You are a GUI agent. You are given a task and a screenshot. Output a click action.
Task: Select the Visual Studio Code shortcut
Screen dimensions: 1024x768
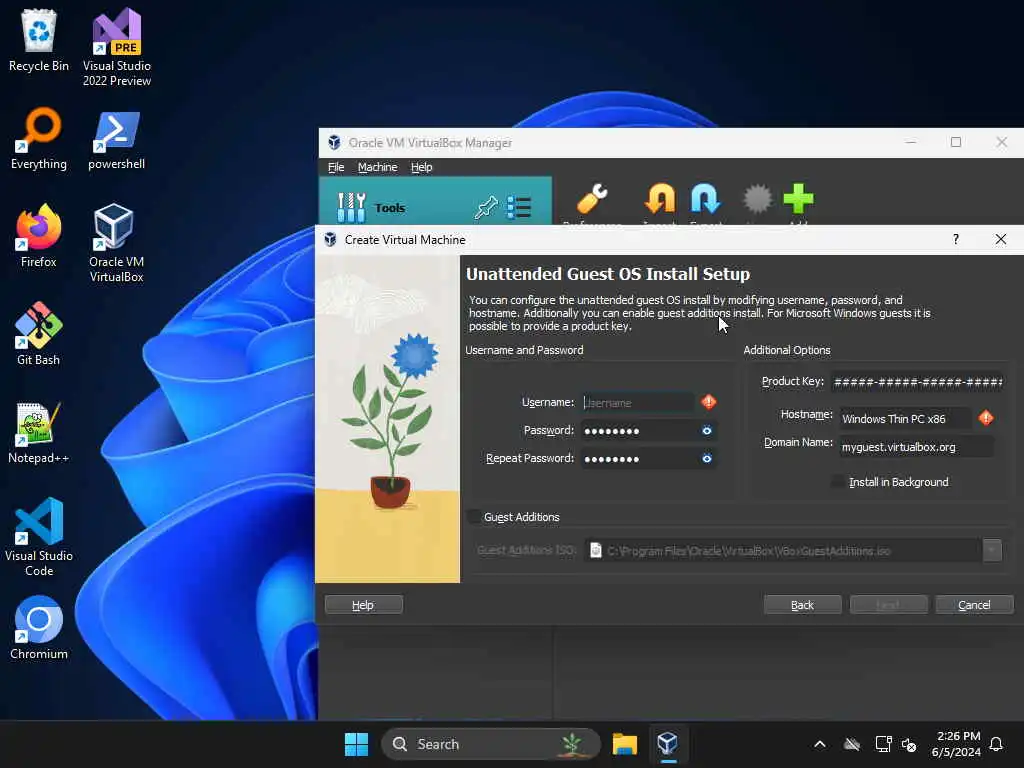click(x=39, y=537)
